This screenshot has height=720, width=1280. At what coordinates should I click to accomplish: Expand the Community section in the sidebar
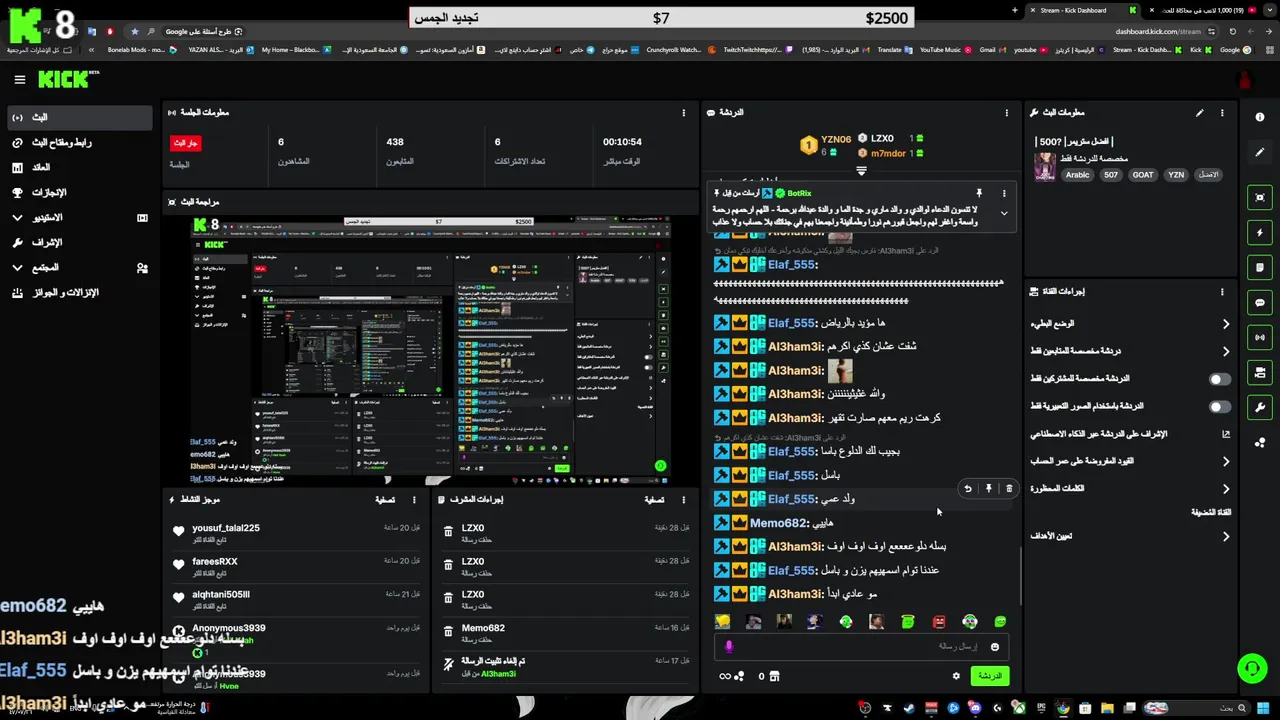pyautogui.click(x=17, y=267)
